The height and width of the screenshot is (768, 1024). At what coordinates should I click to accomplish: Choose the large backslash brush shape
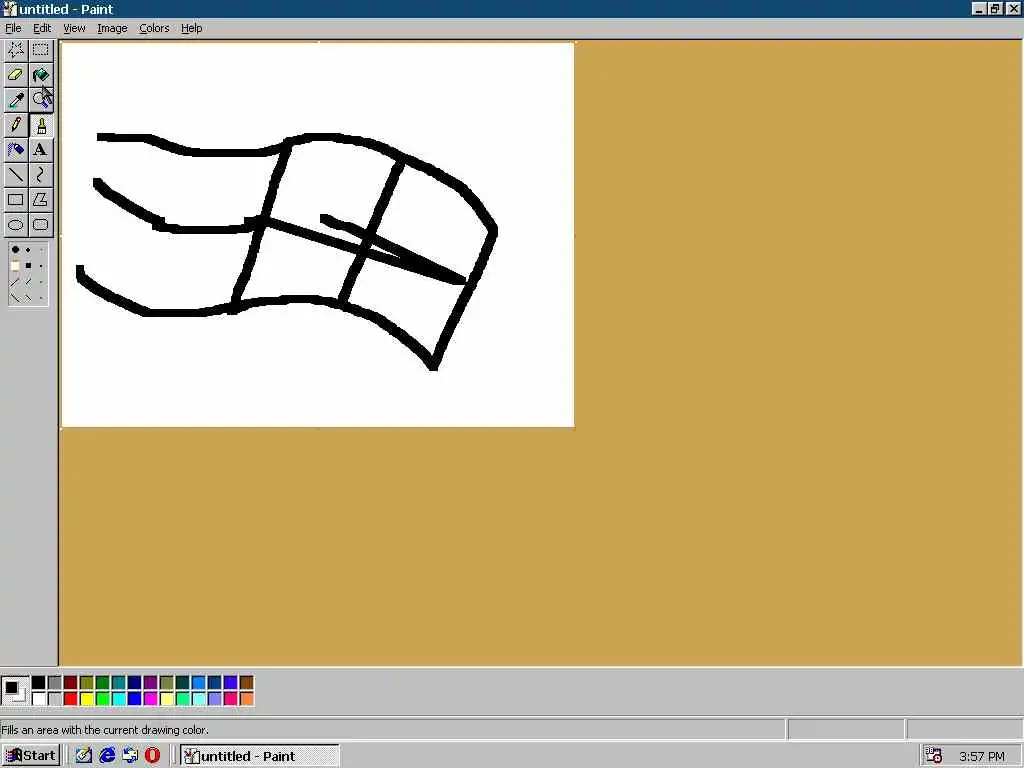click(x=15, y=298)
